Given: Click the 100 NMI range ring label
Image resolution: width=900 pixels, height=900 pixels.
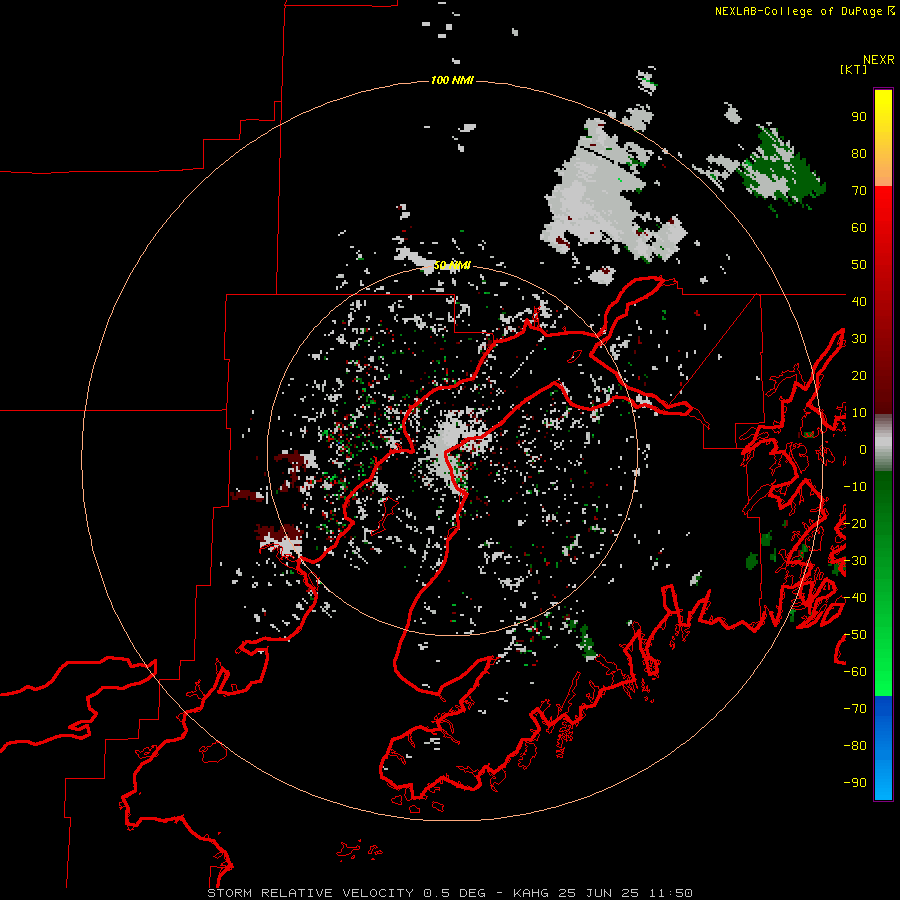Looking at the screenshot, I should pos(452,80).
